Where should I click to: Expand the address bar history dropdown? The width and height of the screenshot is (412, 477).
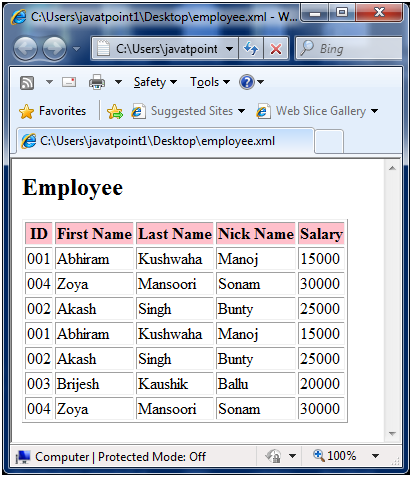click(x=229, y=49)
